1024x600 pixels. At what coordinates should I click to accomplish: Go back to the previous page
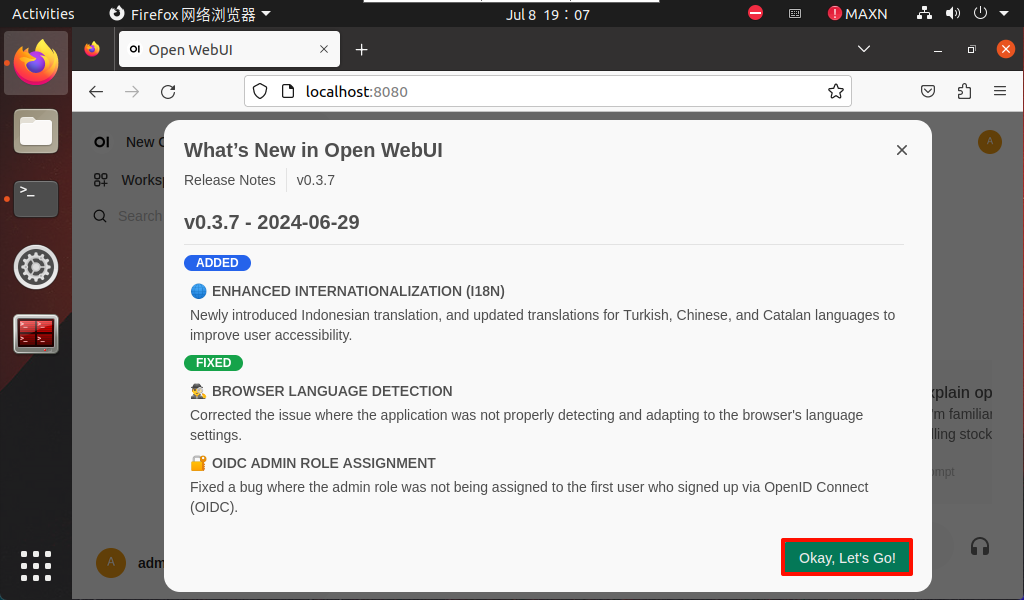click(x=96, y=92)
